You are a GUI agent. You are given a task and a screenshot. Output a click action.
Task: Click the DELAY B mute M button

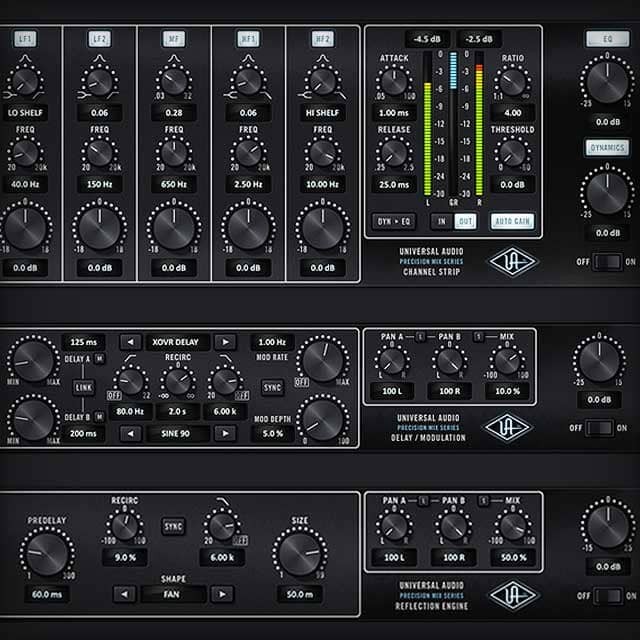99,417
